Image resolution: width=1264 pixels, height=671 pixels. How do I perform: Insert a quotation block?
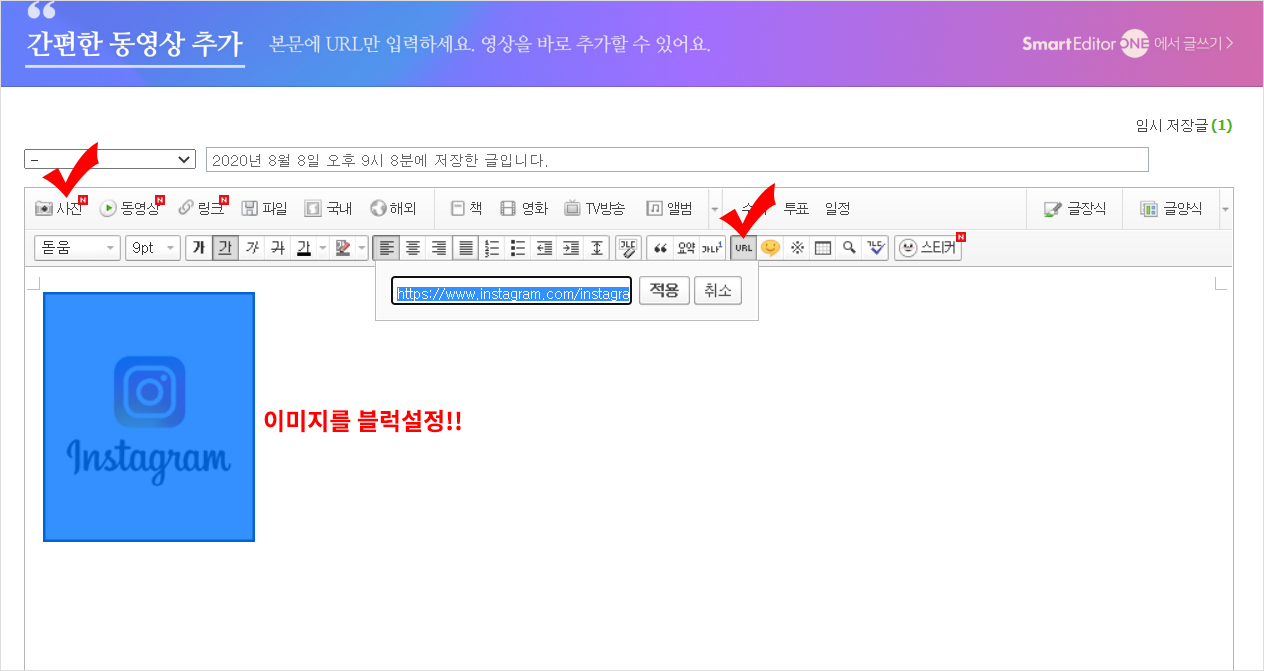point(660,248)
